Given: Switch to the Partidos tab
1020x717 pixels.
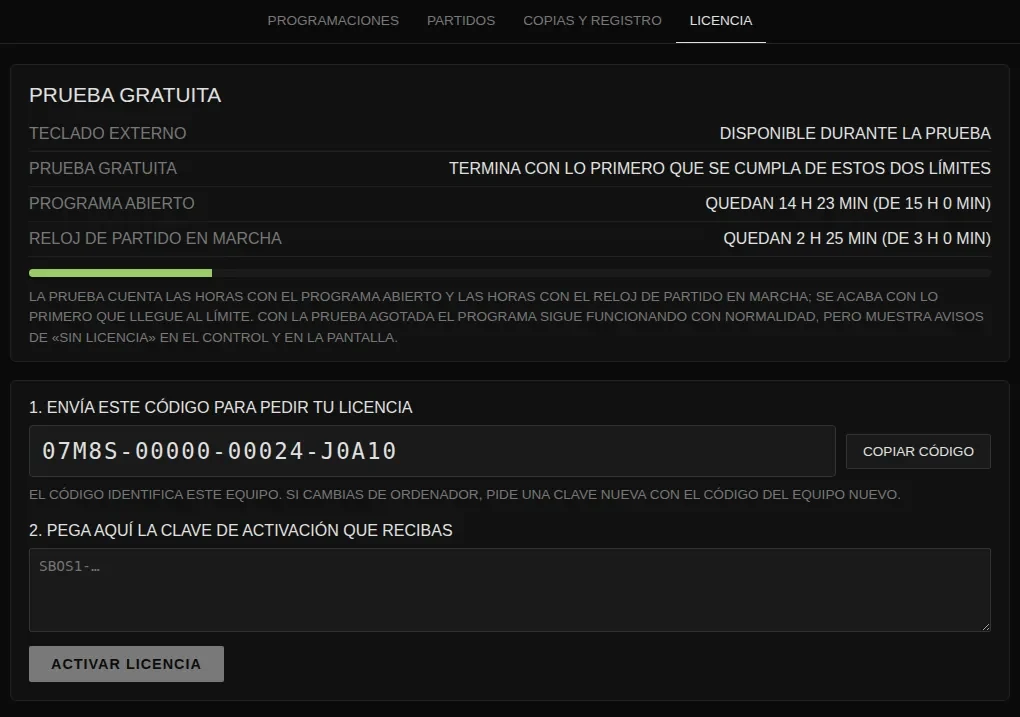Looking at the screenshot, I should 461,21.
